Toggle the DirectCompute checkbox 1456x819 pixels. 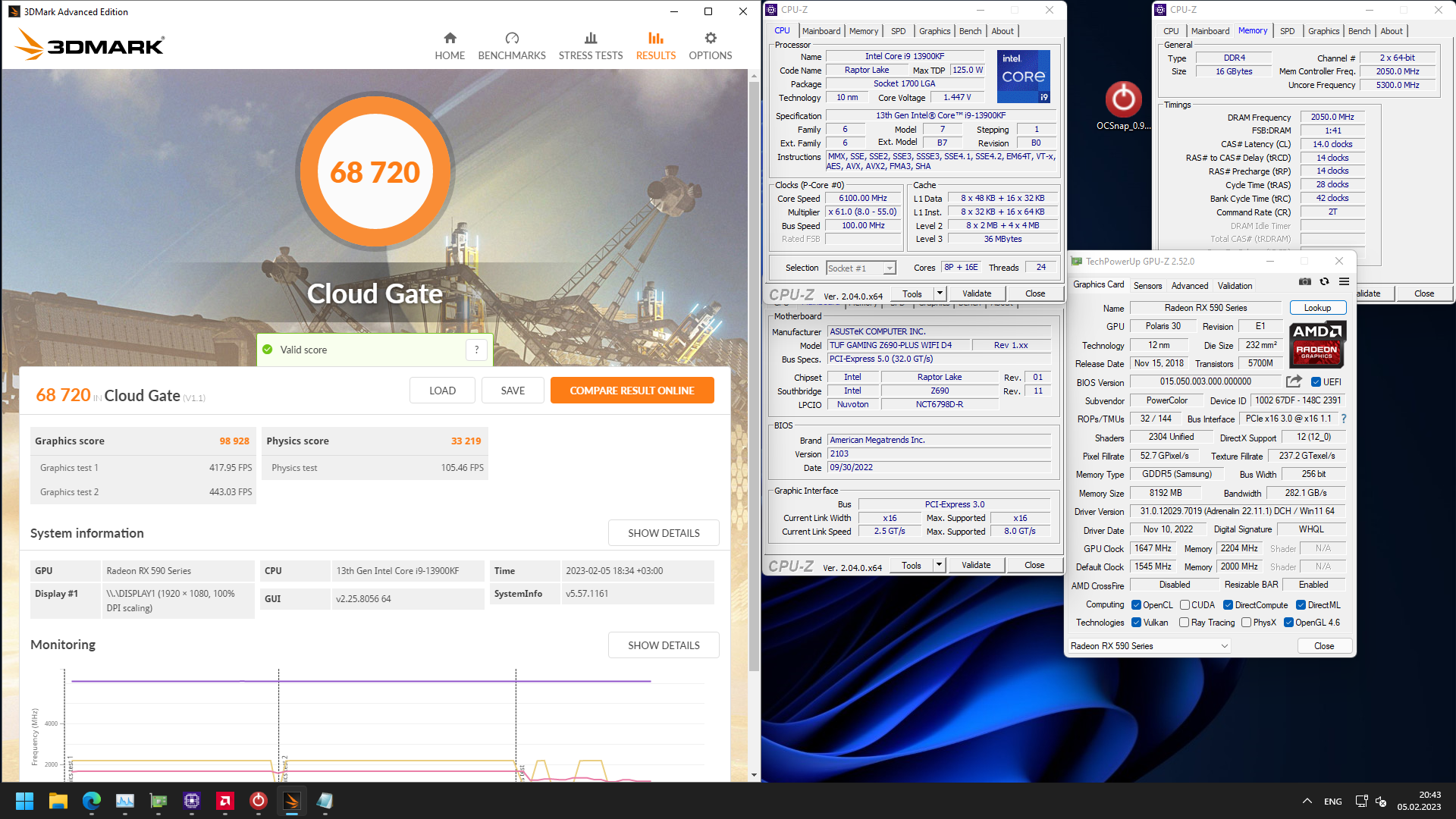point(1228,605)
